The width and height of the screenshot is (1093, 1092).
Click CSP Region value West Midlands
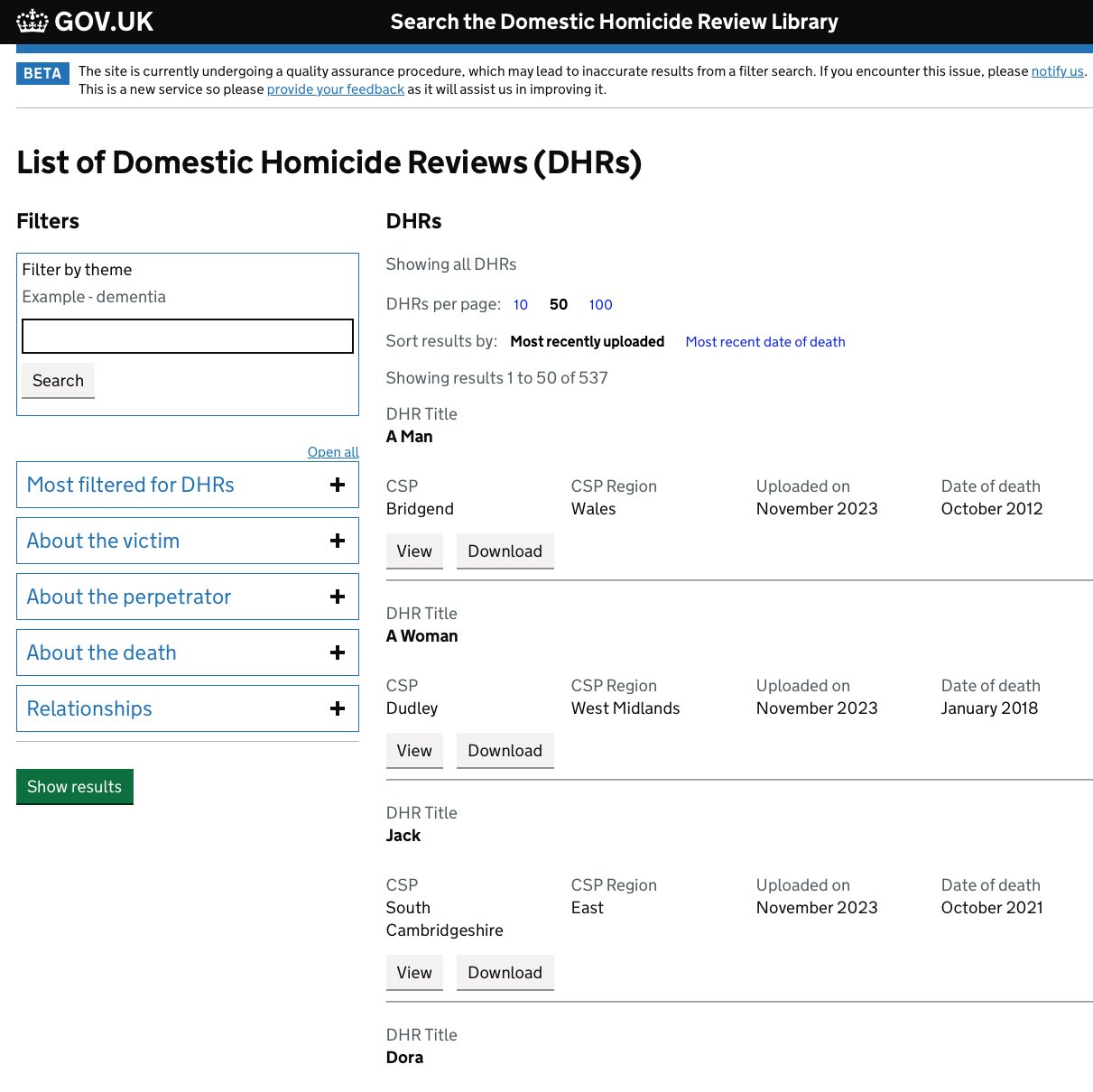(x=625, y=708)
